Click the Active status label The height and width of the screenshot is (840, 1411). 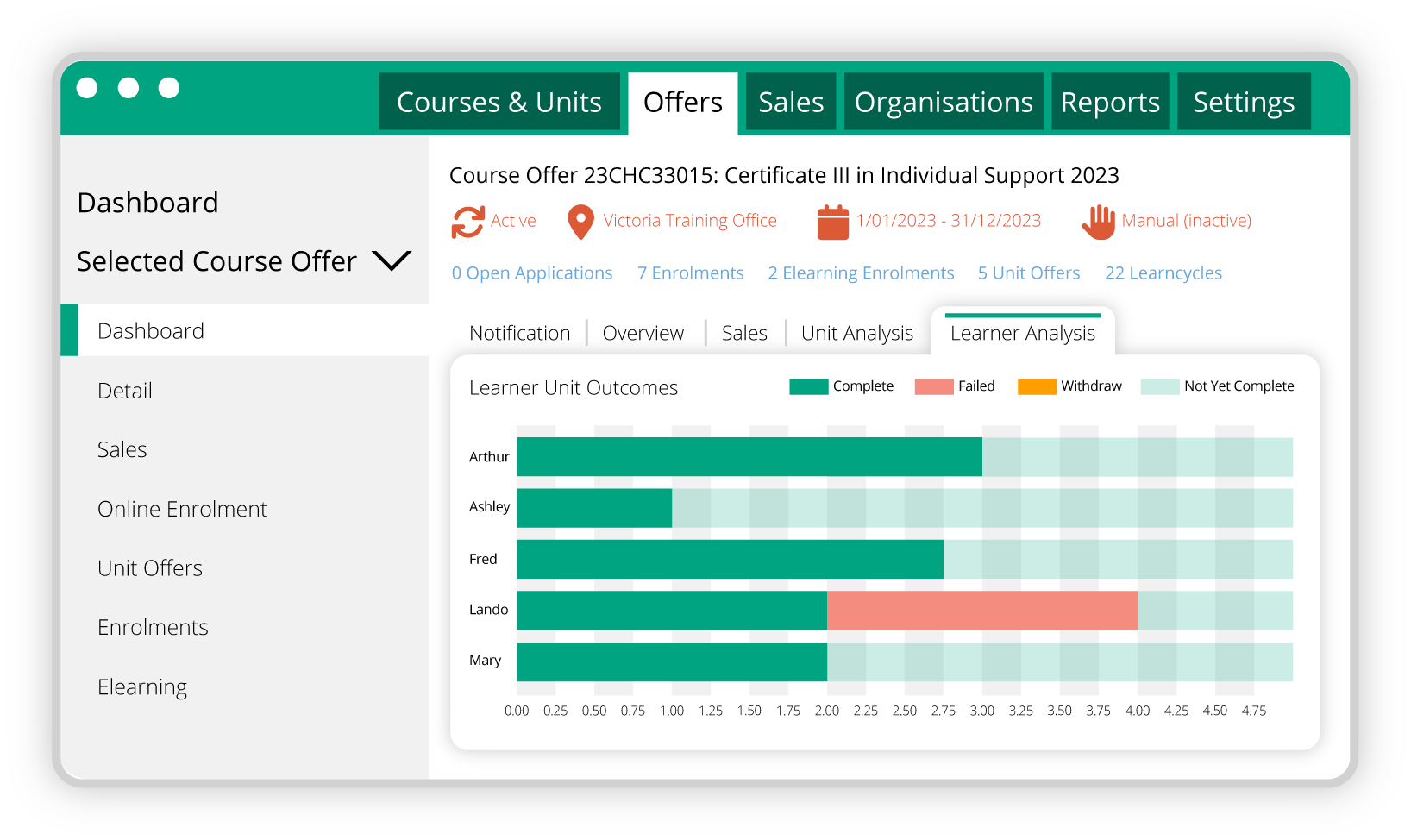513,221
